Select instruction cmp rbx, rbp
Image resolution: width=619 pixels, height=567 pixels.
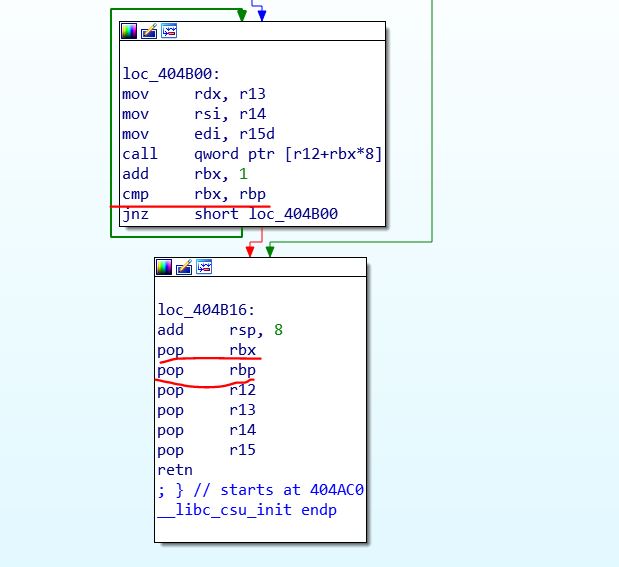pyautogui.click(x=194, y=194)
